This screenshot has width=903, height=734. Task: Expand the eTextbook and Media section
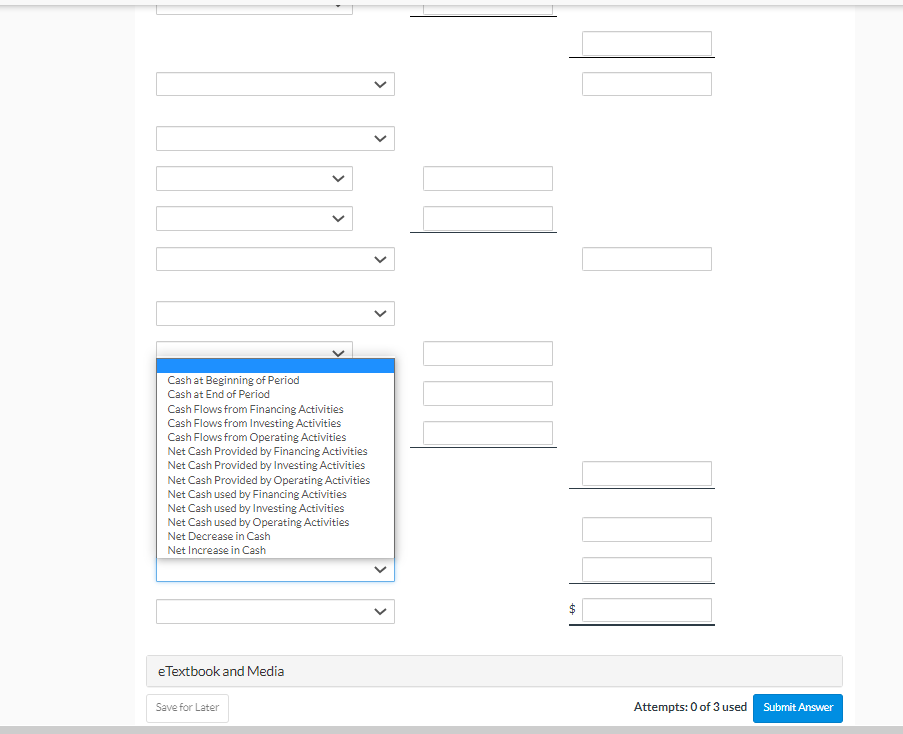tap(494, 671)
